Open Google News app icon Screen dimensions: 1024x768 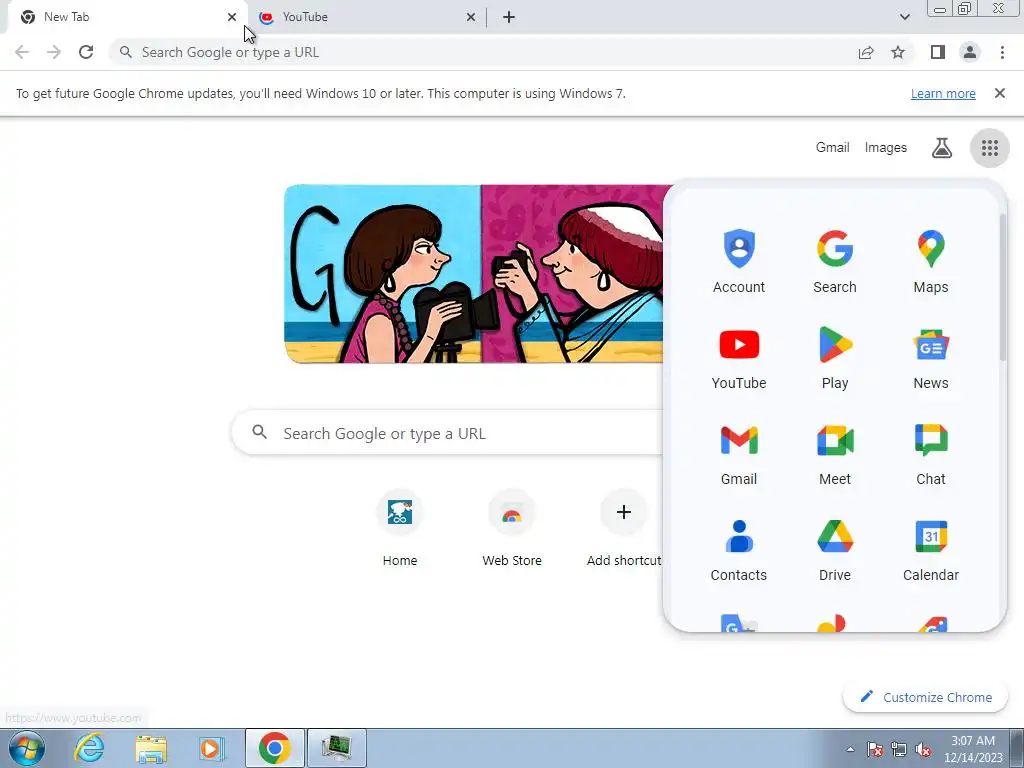(931, 358)
